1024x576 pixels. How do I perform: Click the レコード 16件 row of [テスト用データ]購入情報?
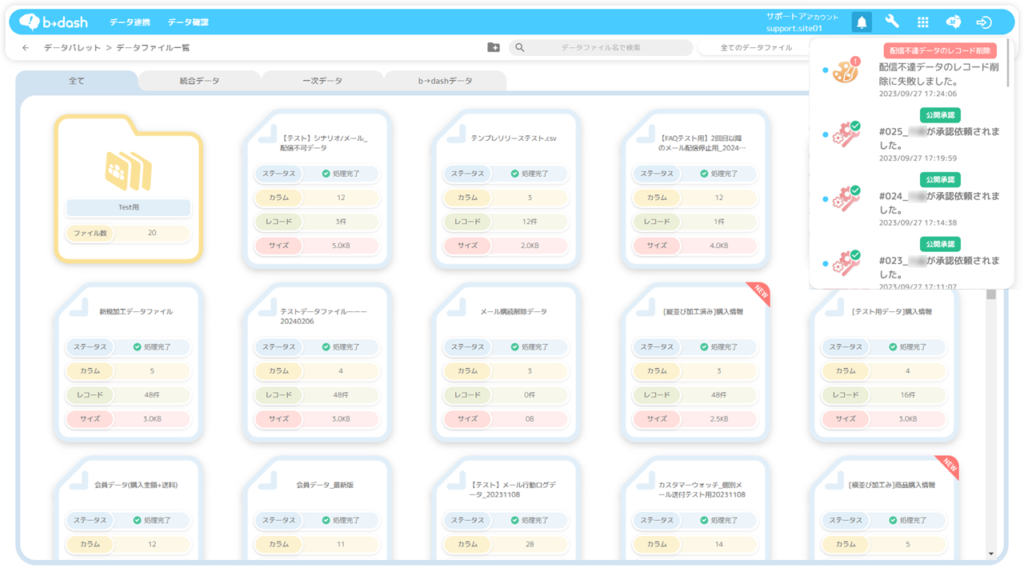coord(884,394)
